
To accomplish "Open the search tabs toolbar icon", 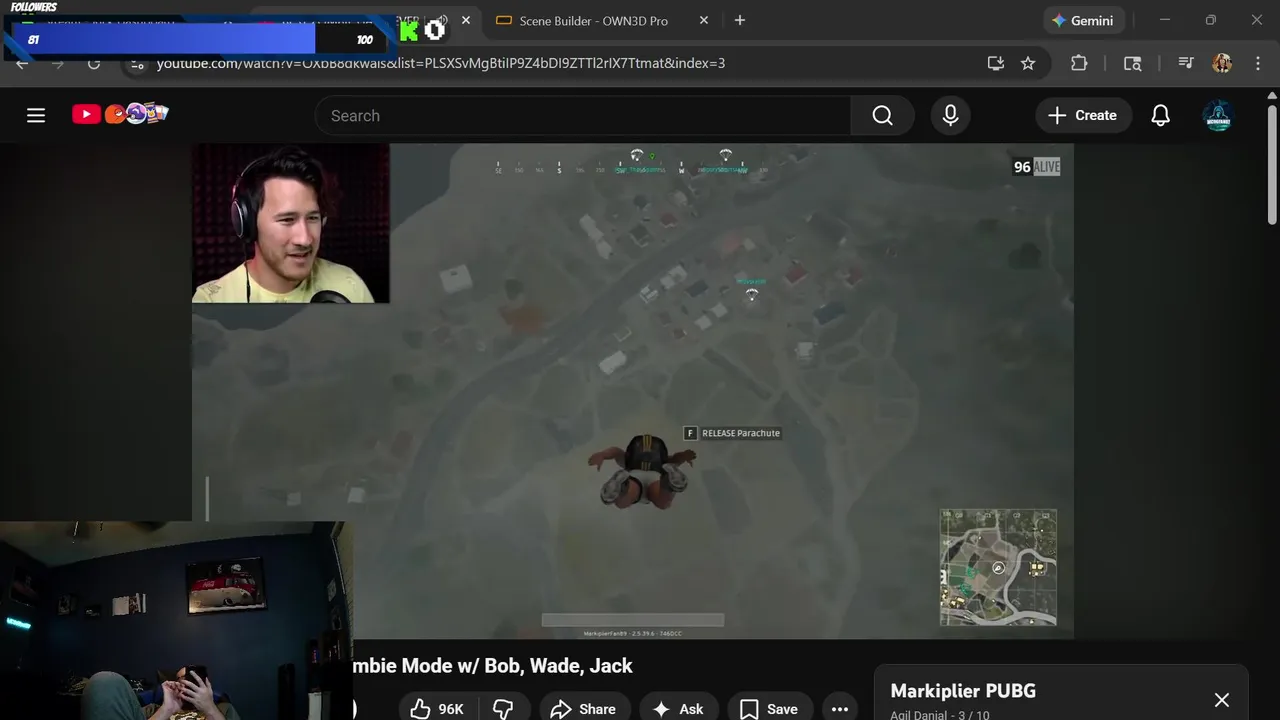I will [x=1132, y=63].
